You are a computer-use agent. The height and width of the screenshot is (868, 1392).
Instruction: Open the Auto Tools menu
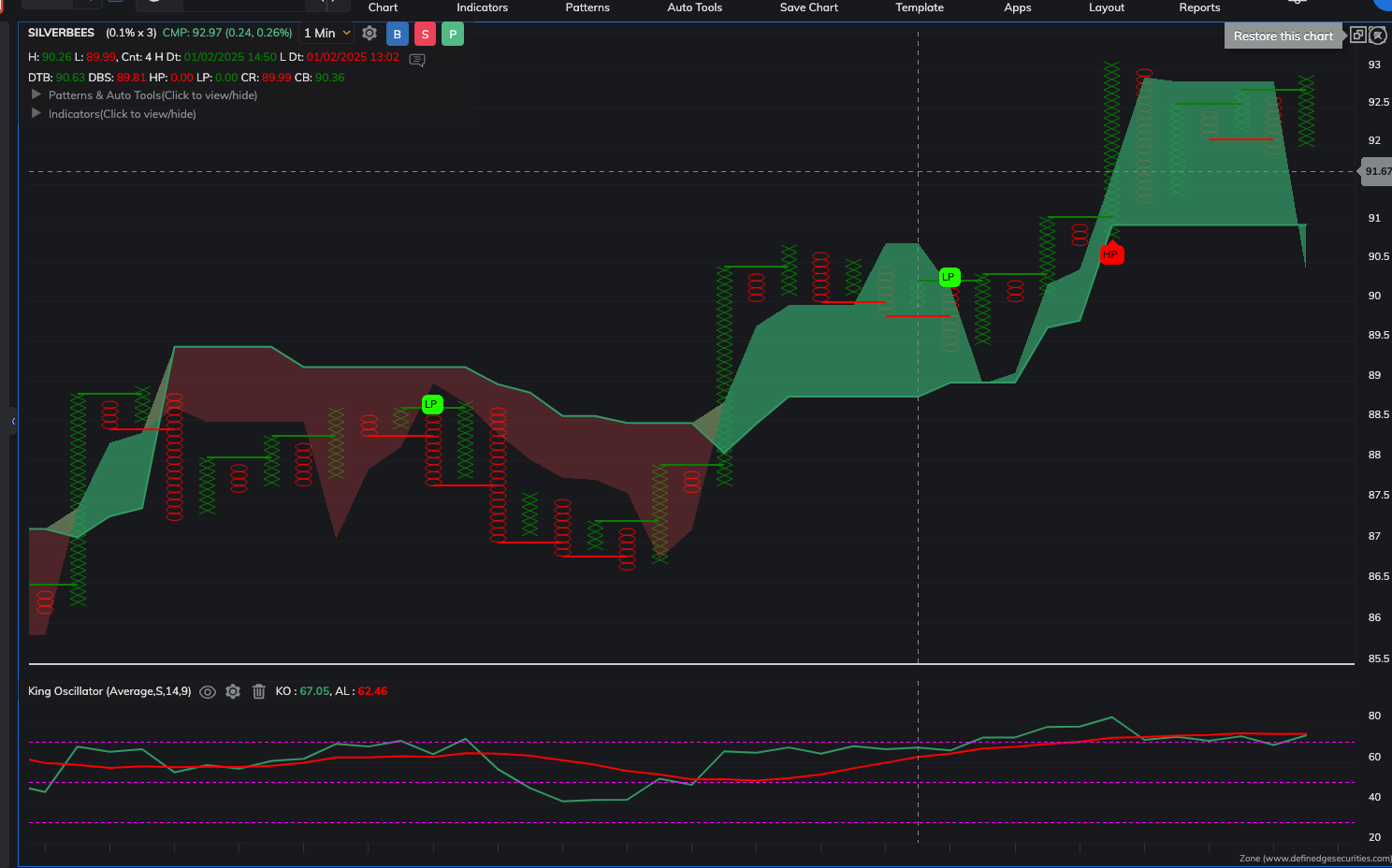[x=695, y=7]
